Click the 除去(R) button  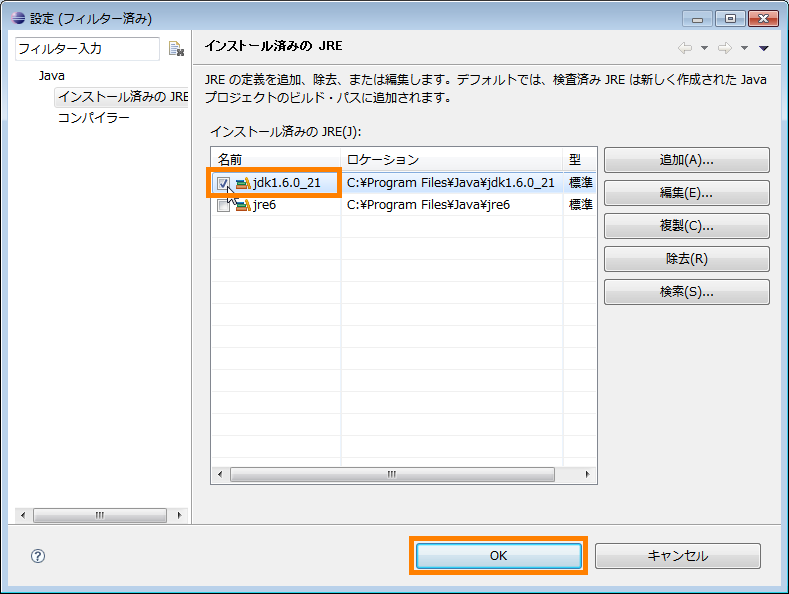click(x=687, y=259)
